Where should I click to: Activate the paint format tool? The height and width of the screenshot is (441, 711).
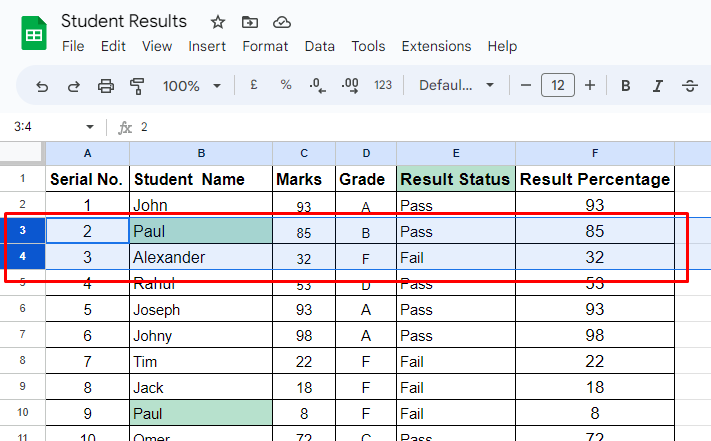tap(137, 86)
